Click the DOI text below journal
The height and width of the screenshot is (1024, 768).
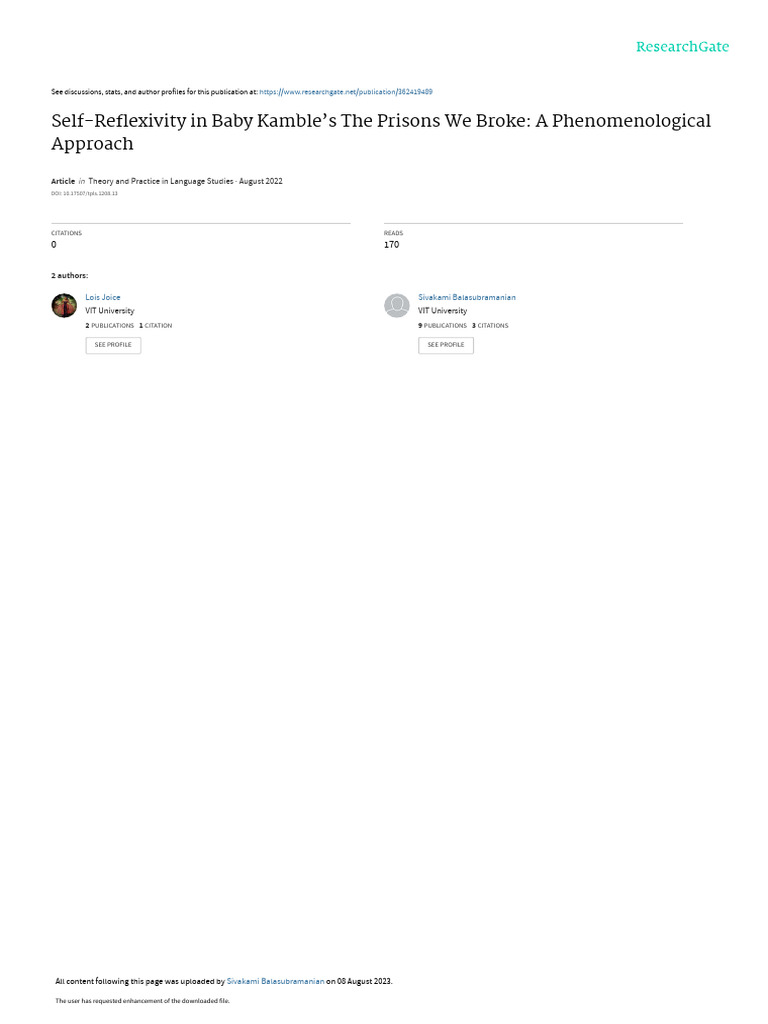pos(84,193)
